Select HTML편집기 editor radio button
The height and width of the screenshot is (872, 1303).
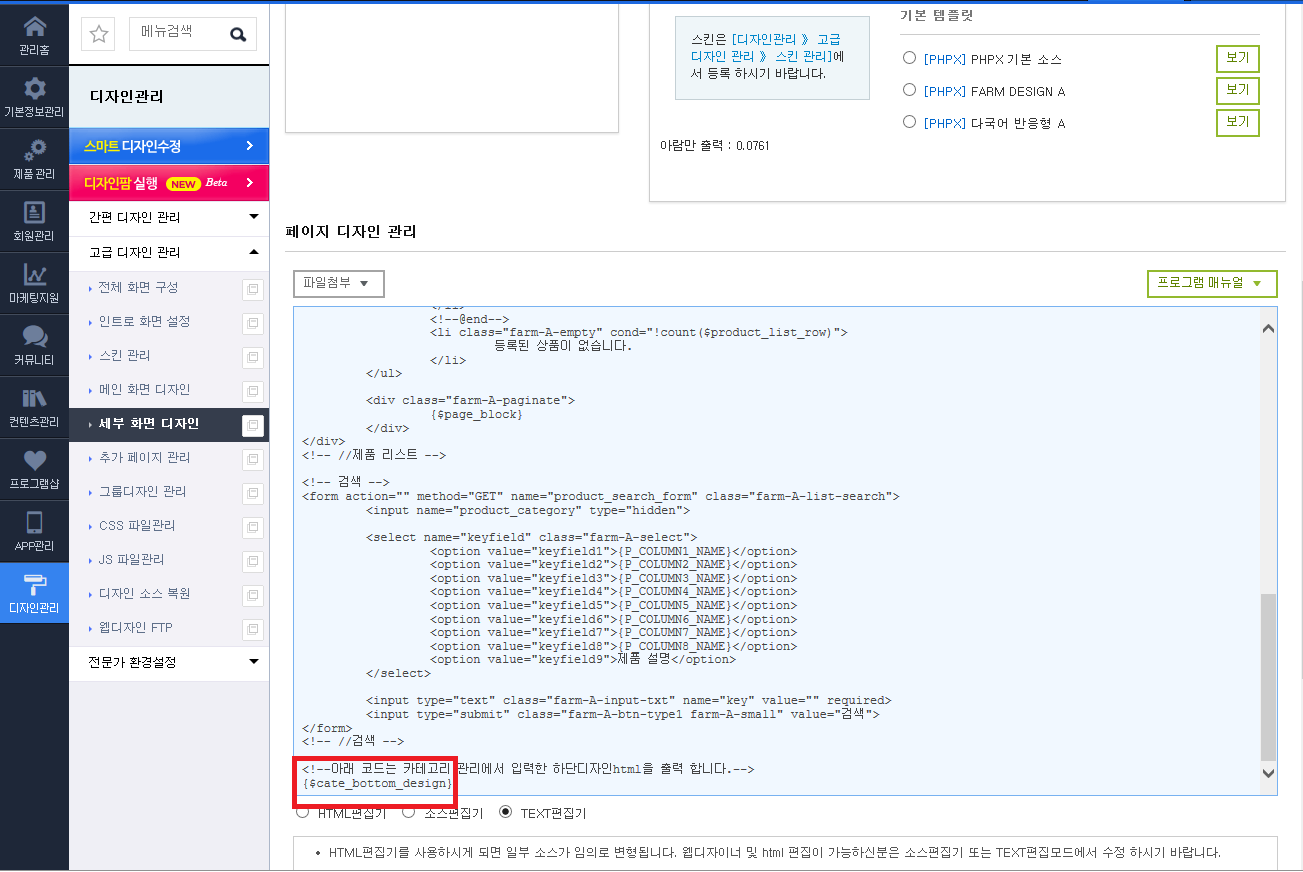(303, 813)
